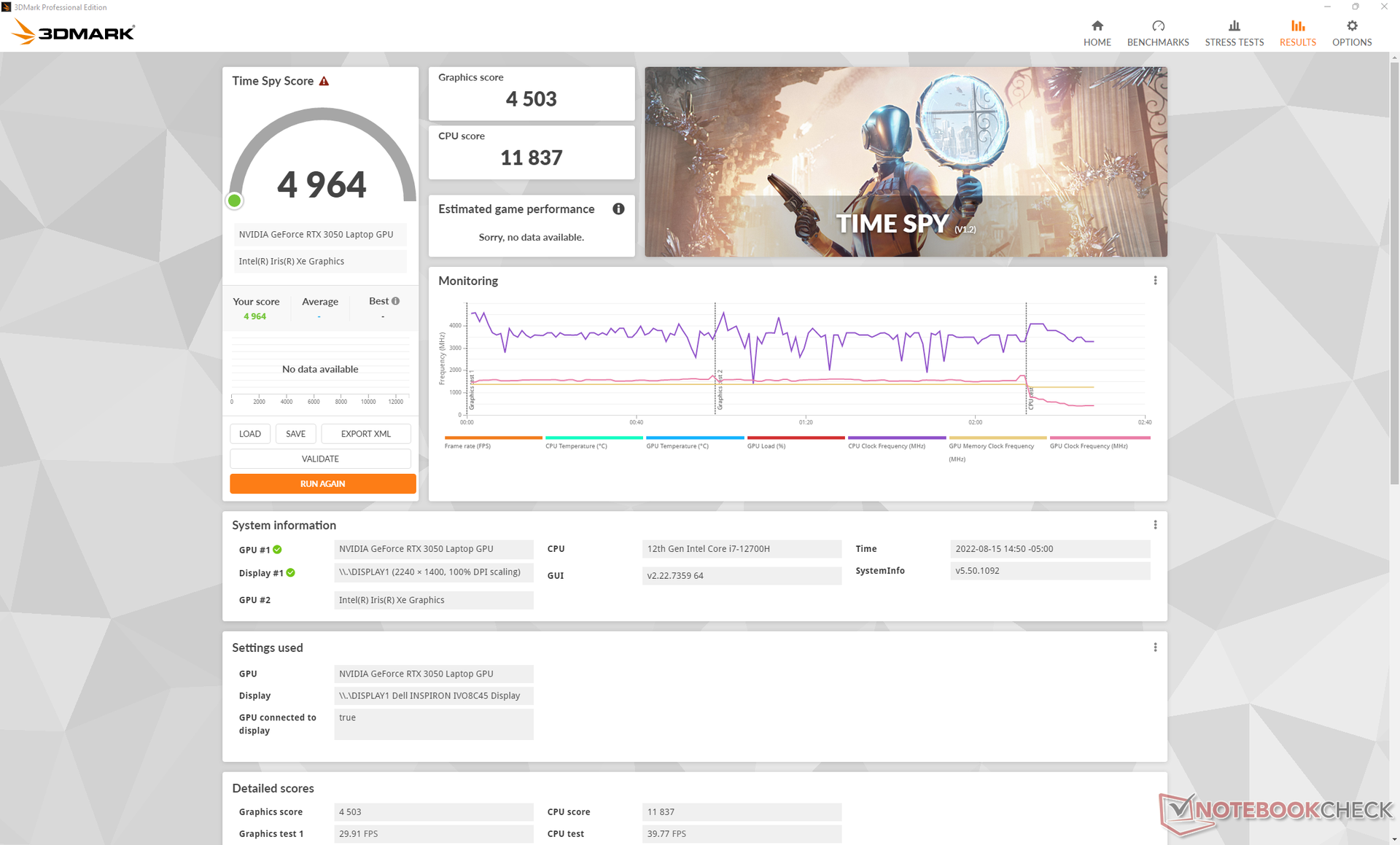Switch to the Results tab
This screenshot has width=1400, height=845.
[x=1297, y=33]
